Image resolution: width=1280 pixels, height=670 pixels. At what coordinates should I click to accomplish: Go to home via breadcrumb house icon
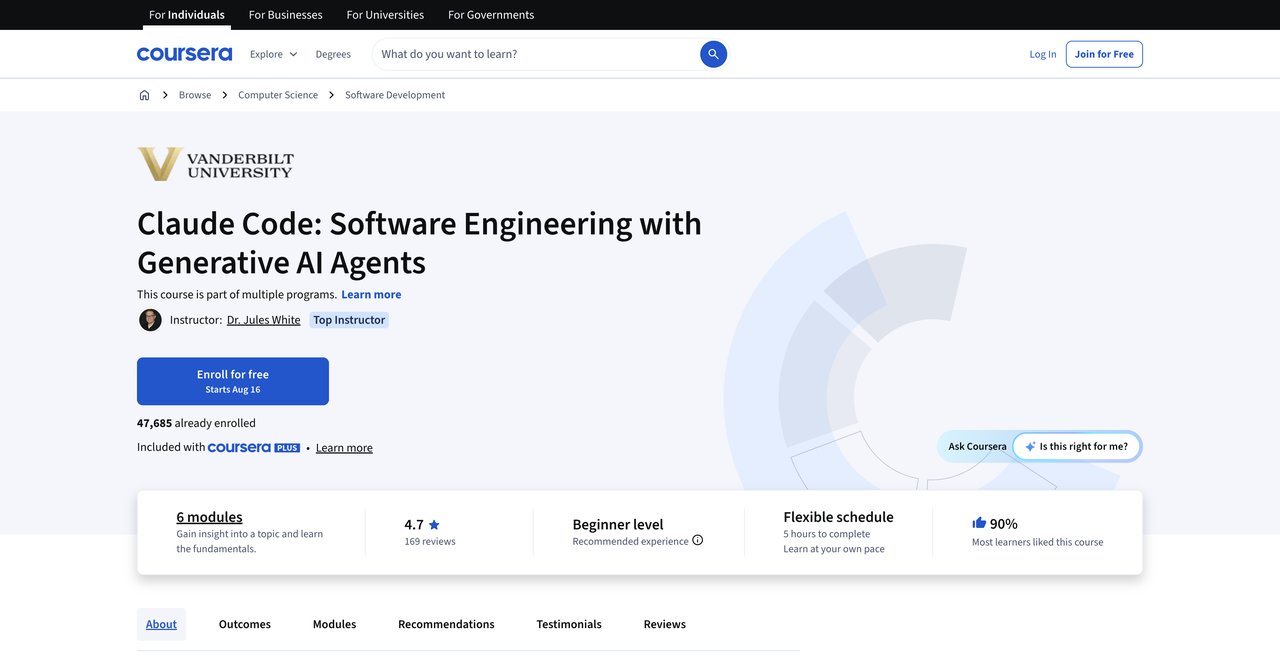pyautogui.click(x=144, y=95)
